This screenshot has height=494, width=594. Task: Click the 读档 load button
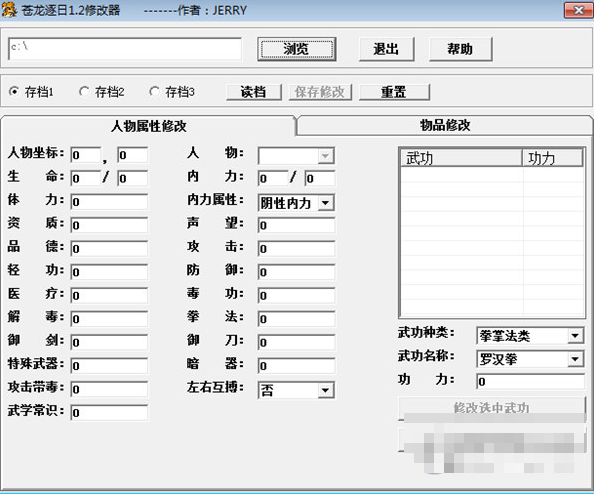click(x=253, y=92)
